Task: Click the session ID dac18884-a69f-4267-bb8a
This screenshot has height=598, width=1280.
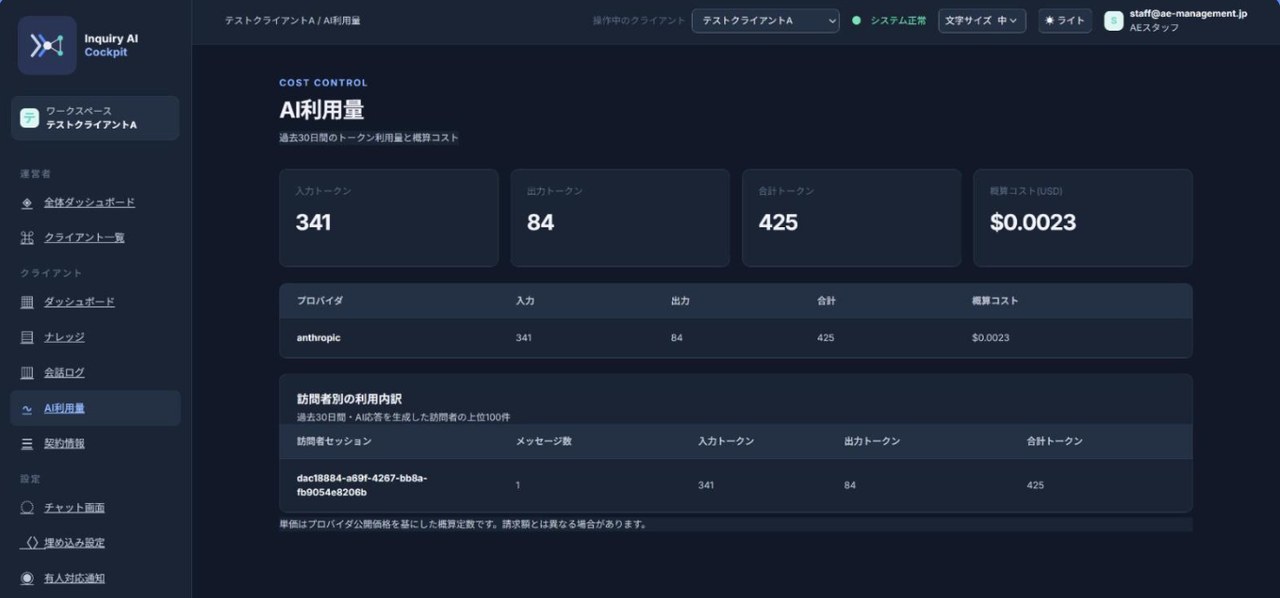Action: (x=362, y=485)
